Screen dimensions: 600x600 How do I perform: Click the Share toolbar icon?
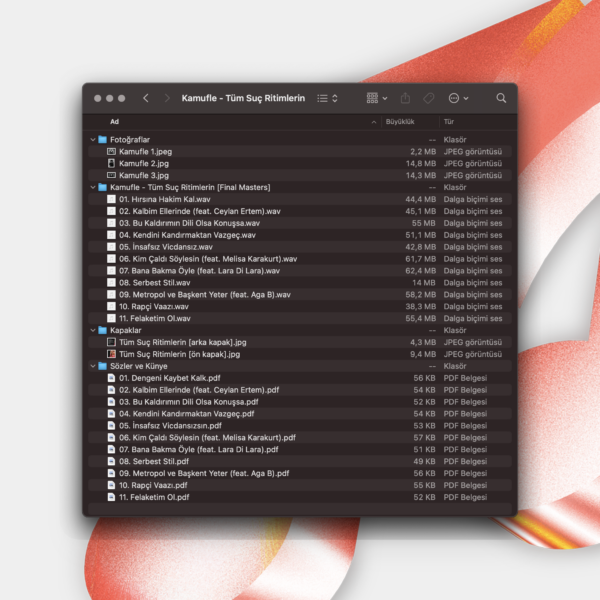coord(405,99)
